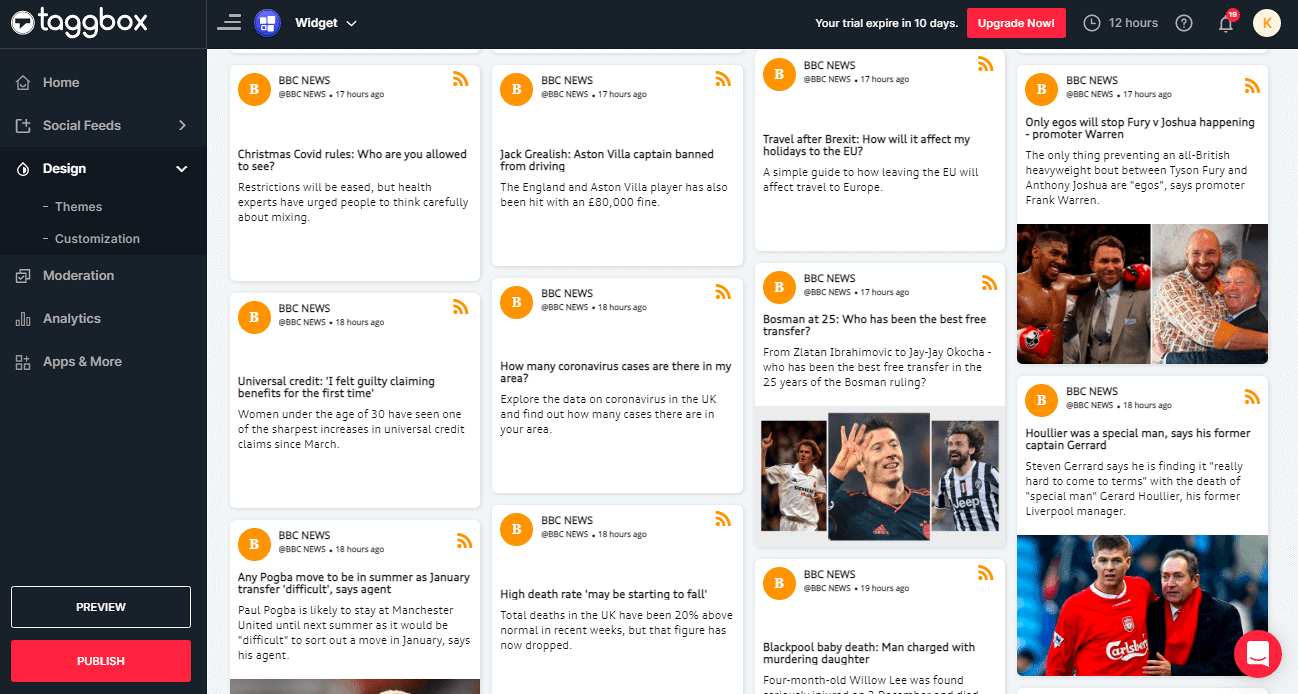Image resolution: width=1298 pixels, height=694 pixels.
Task: Click the PREVIEW button
Action: (x=101, y=607)
